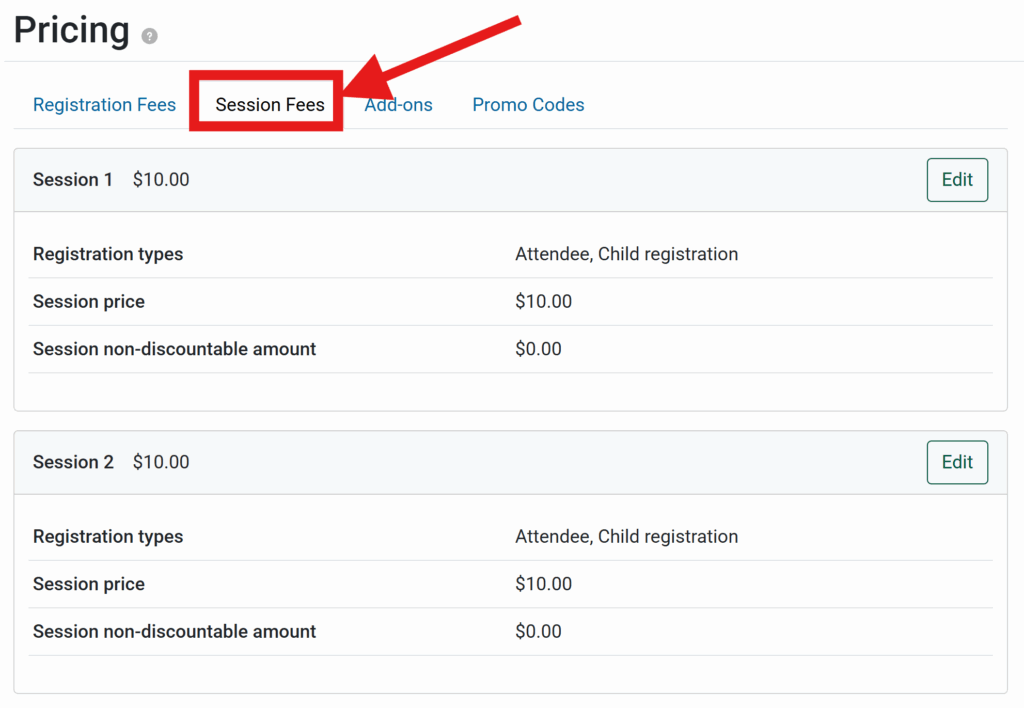Click Session 2's Session price label
Viewport: 1024px width, 708px height.
[89, 584]
